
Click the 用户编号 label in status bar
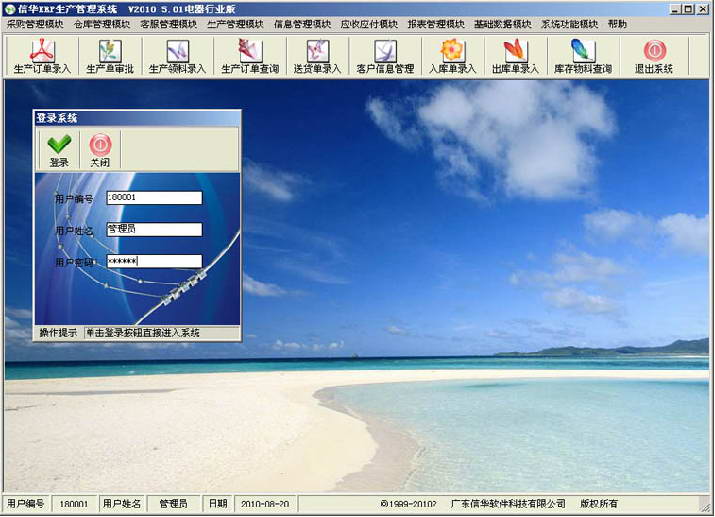coord(26,504)
